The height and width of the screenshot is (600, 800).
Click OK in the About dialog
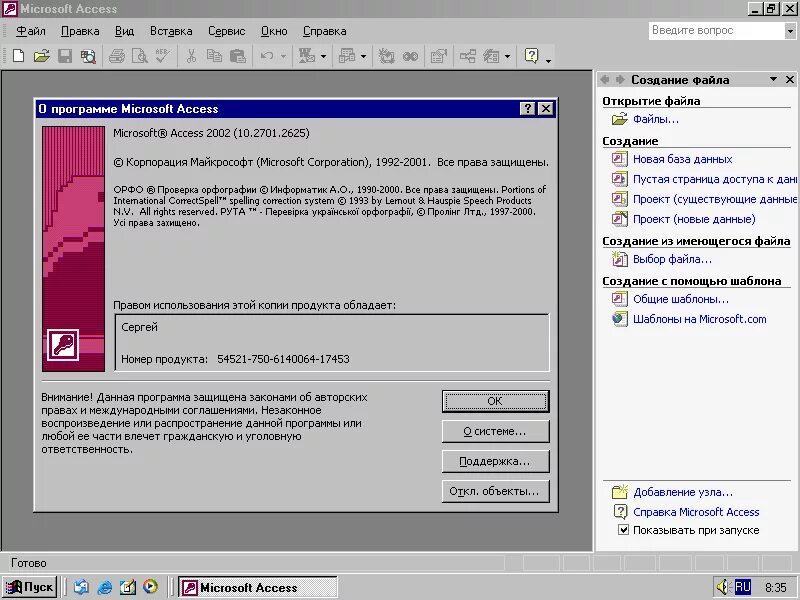(495, 401)
